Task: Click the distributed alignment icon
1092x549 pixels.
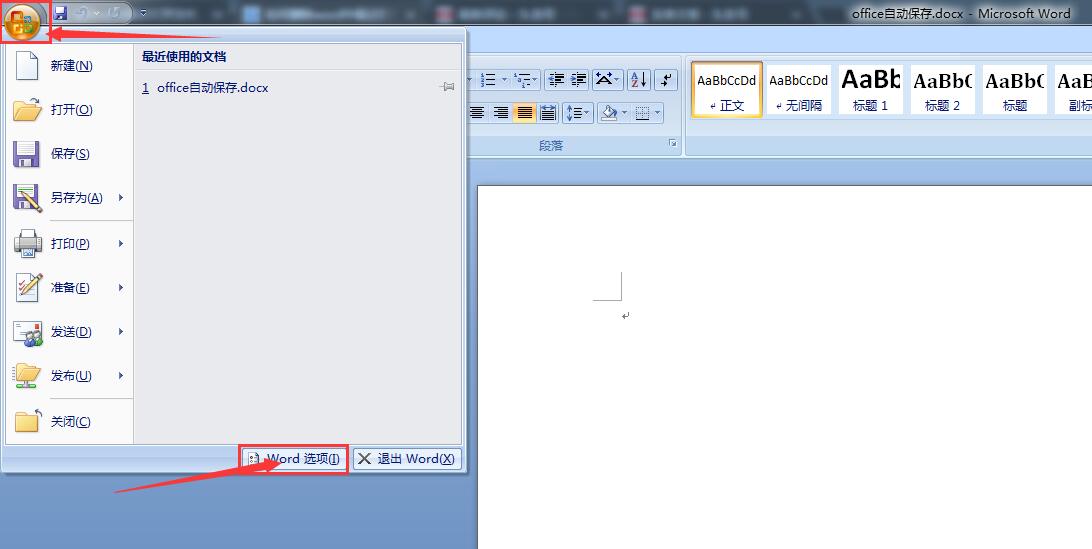Action: click(548, 113)
